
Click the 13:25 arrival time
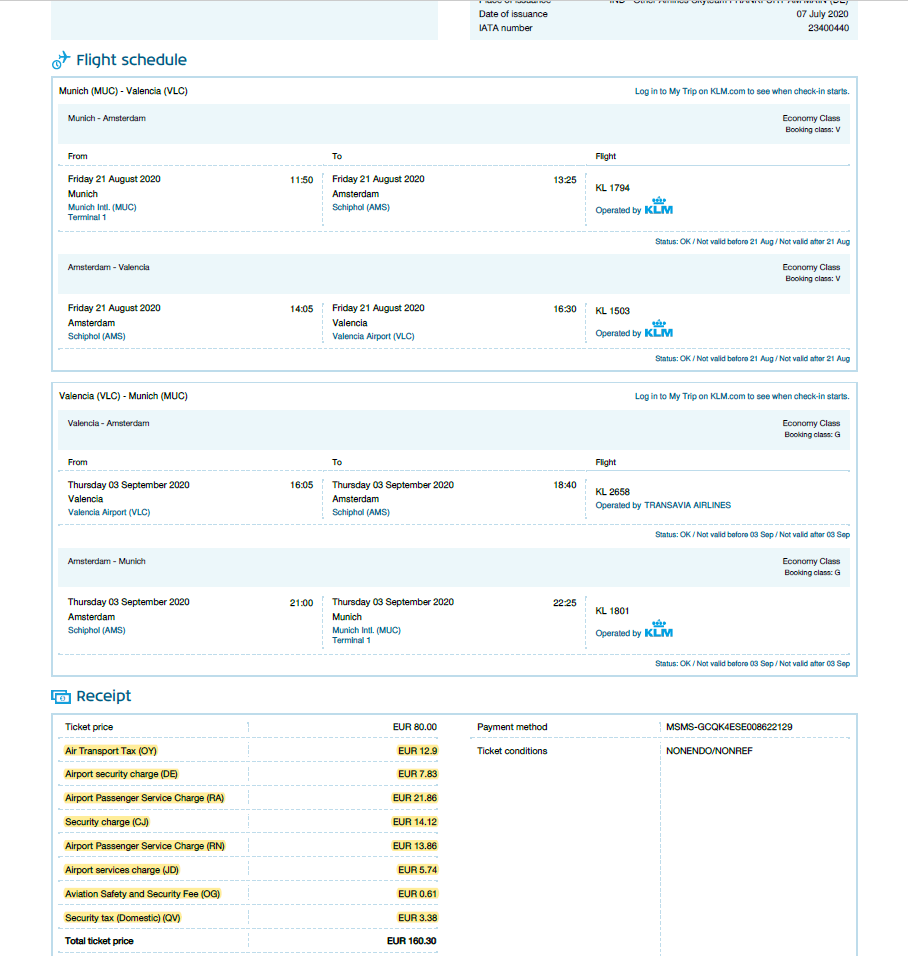565,180
